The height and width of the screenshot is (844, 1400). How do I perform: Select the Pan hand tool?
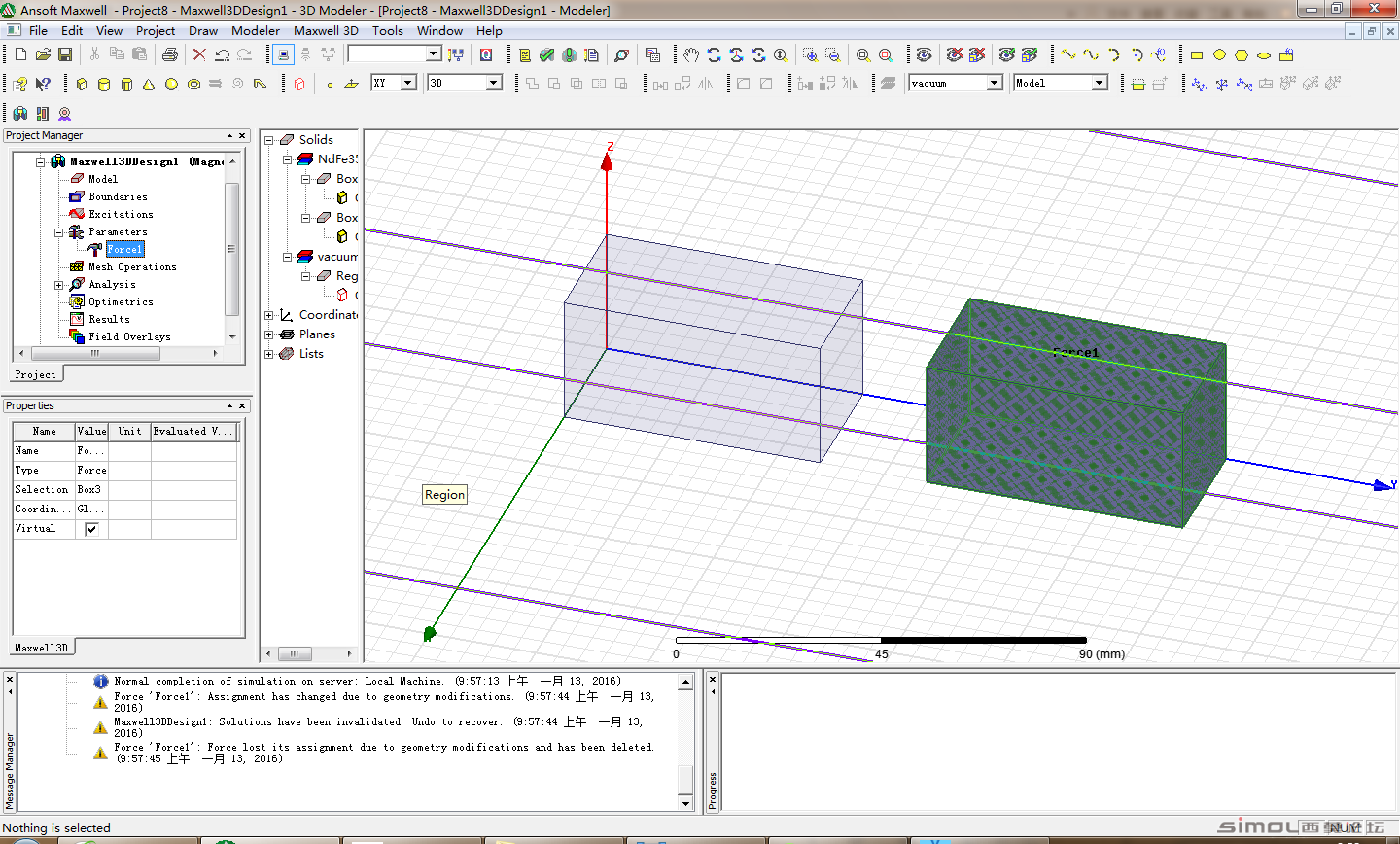691,55
